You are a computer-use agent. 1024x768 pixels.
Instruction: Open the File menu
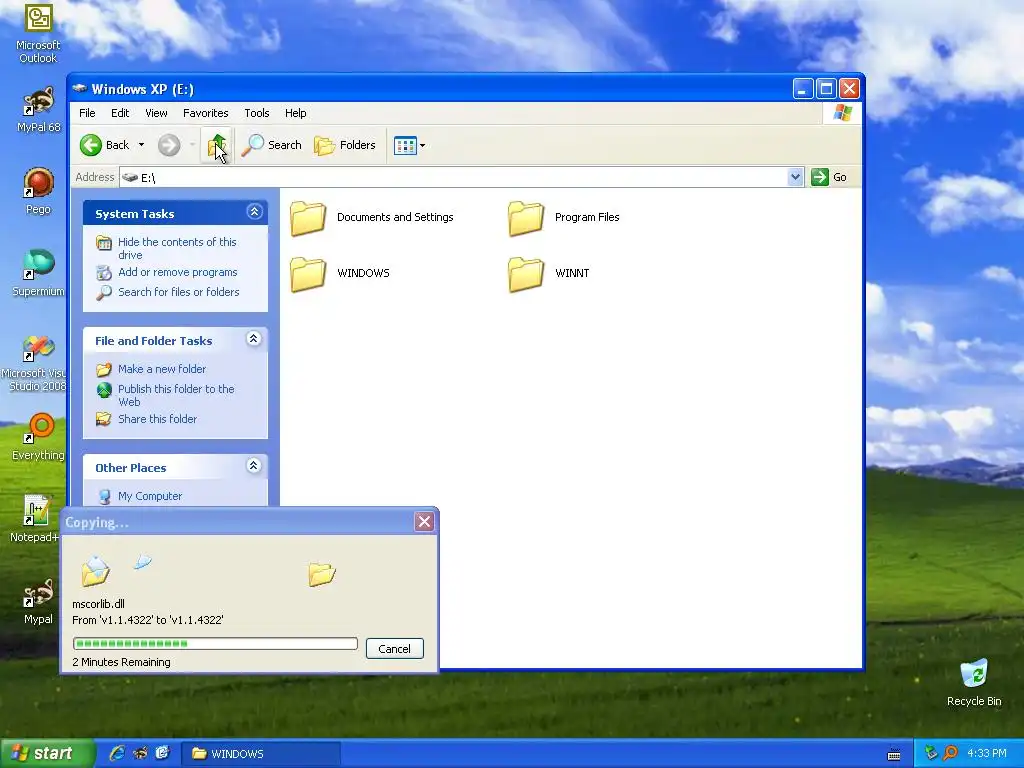(x=87, y=113)
